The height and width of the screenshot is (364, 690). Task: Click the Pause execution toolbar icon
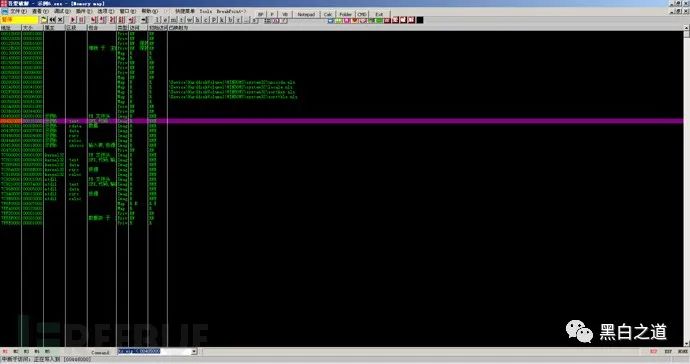81,20
